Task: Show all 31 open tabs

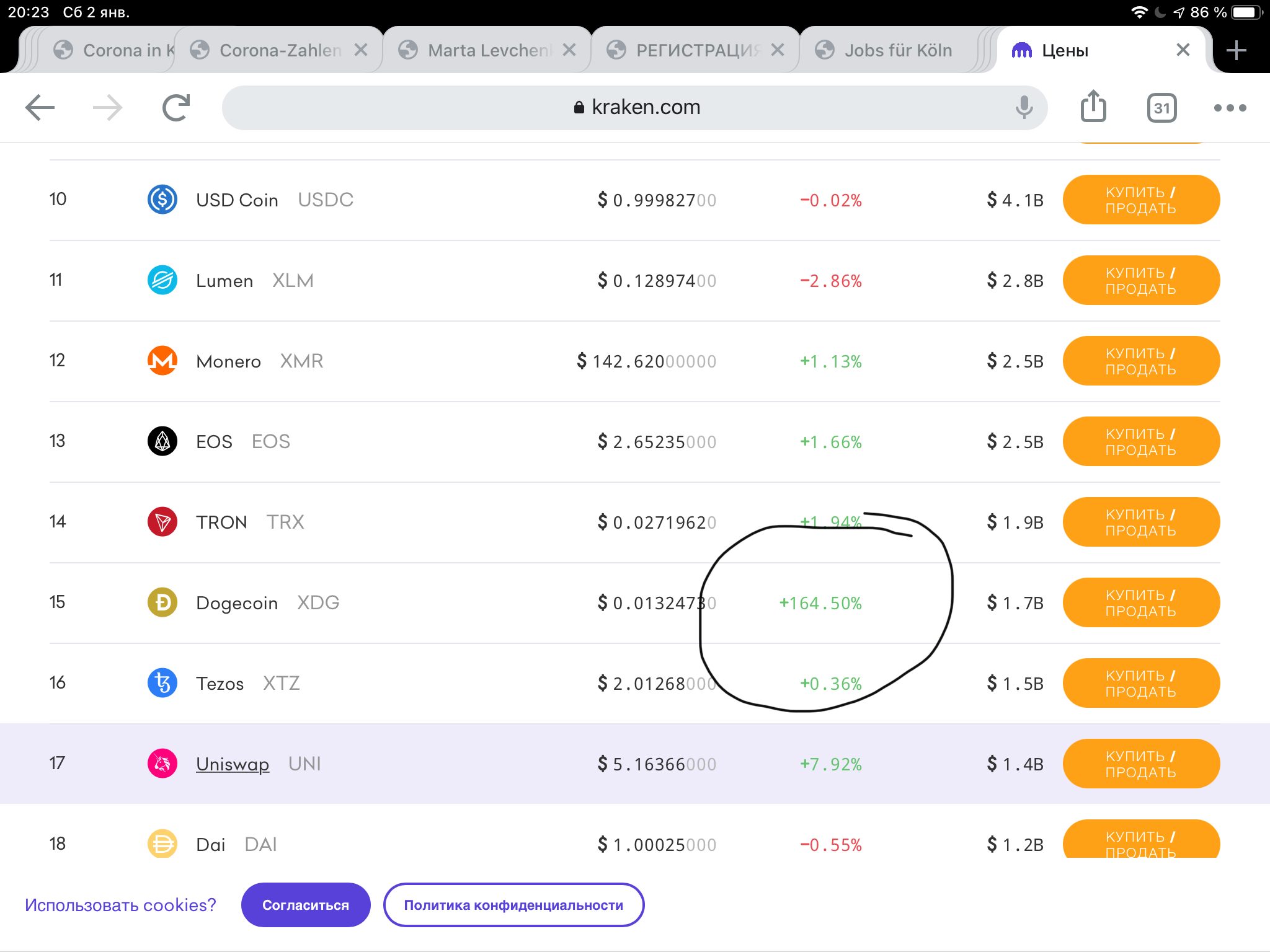Action: coord(1161,108)
